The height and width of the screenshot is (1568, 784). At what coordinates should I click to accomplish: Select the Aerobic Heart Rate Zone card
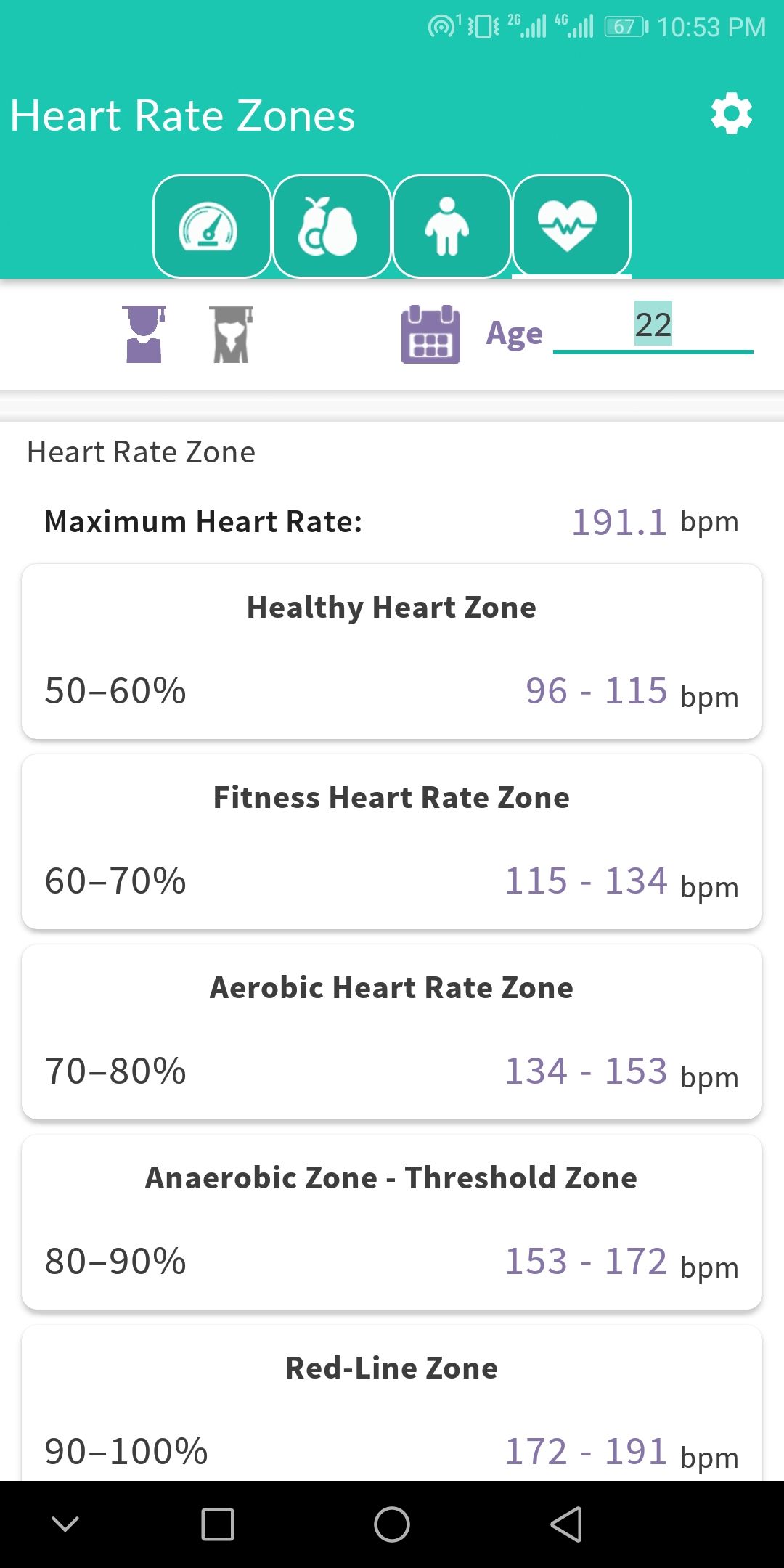(392, 1032)
